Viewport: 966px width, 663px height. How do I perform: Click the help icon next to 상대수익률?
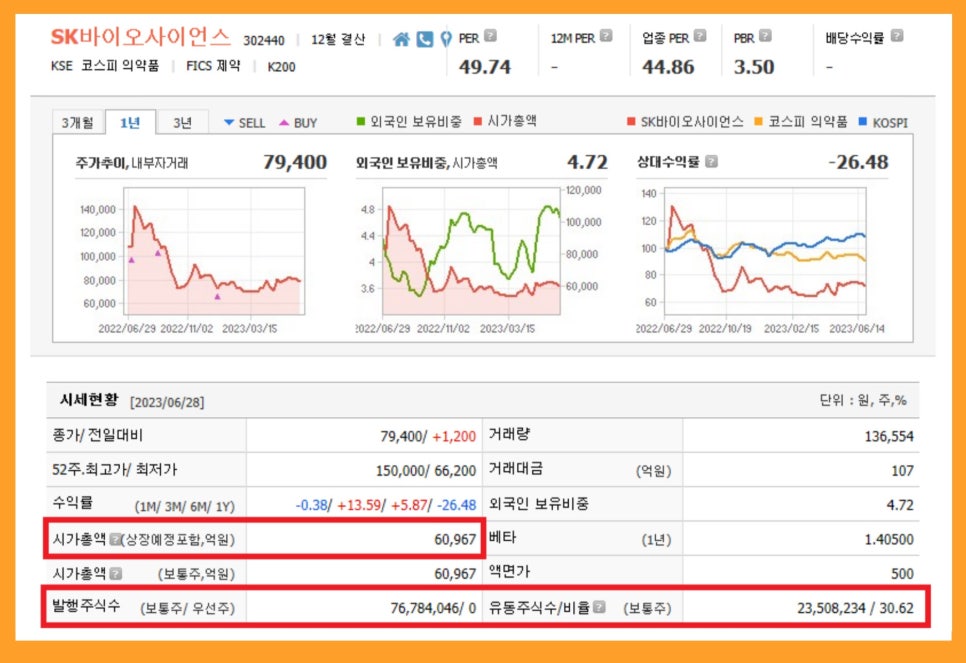pos(711,161)
